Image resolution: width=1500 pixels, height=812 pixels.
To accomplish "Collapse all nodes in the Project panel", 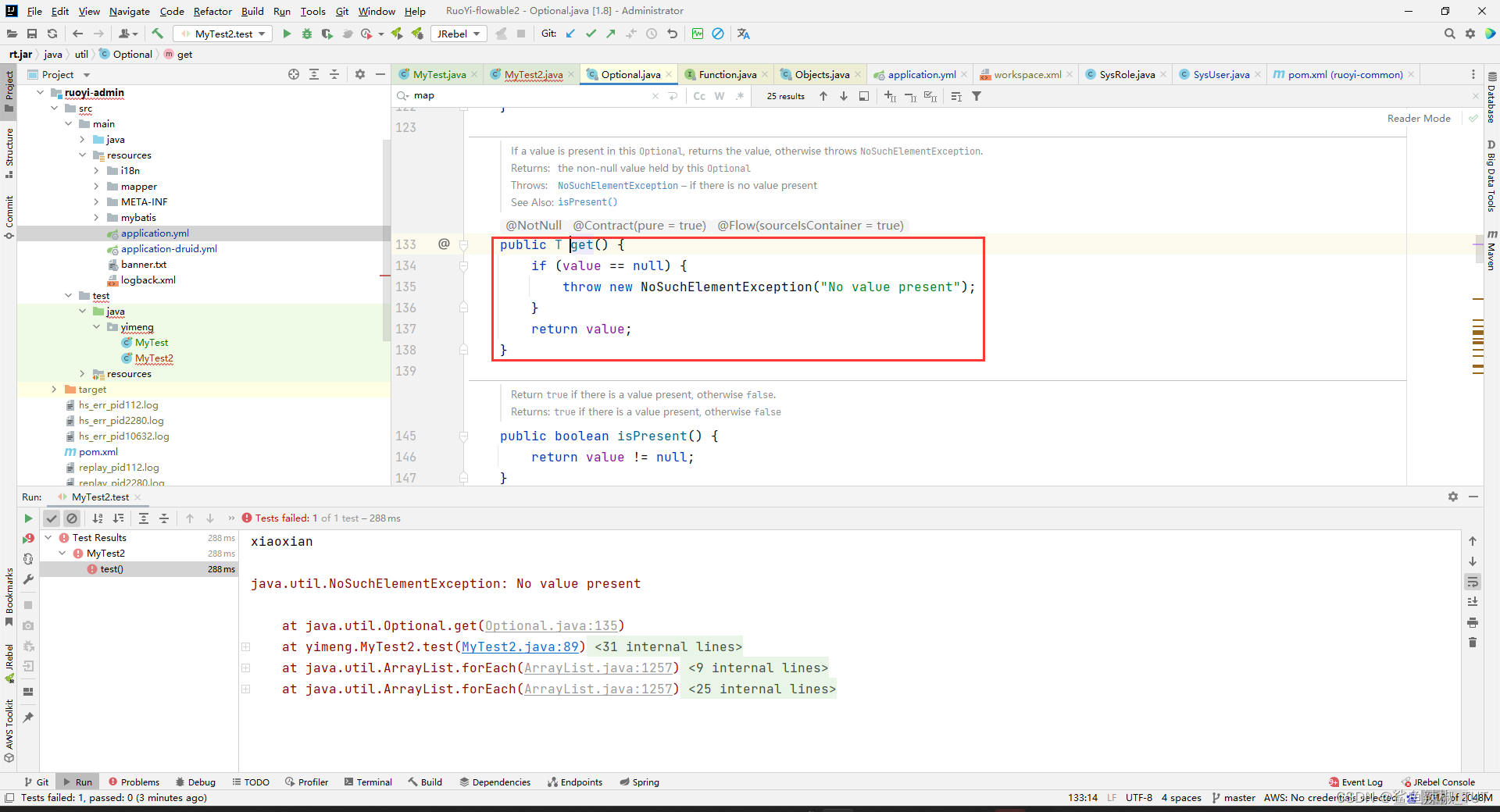I will pos(334,74).
